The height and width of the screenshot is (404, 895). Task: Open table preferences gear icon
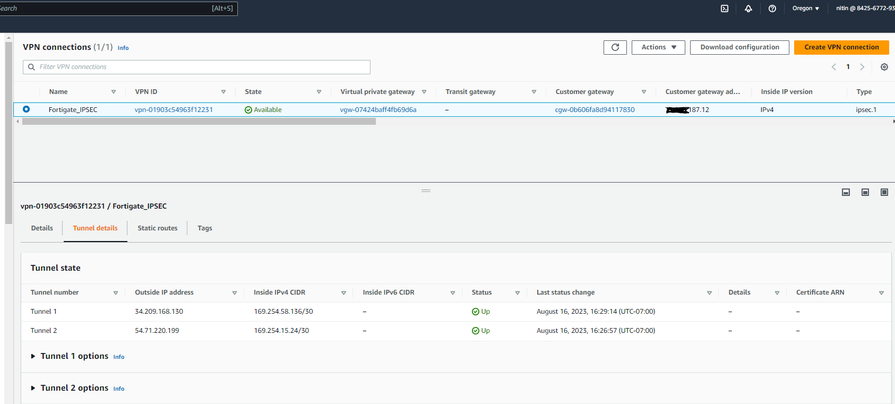click(884, 67)
